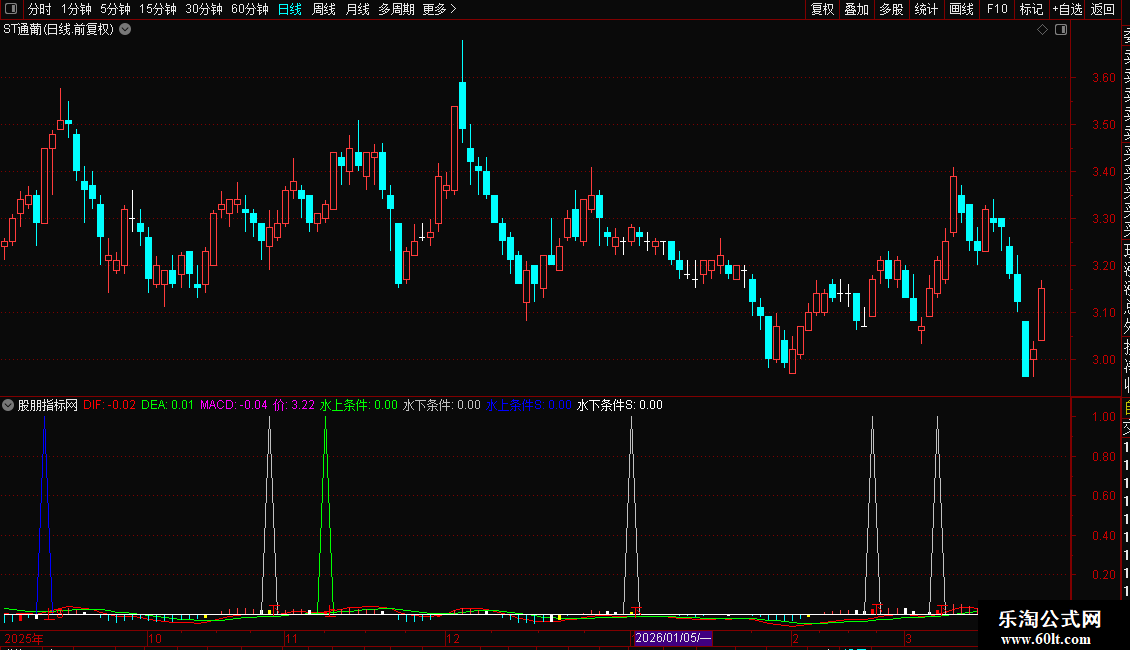Image resolution: width=1130 pixels, height=650 pixels.
Task: Switch to 分时 intraday view
Action: click(x=40, y=9)
